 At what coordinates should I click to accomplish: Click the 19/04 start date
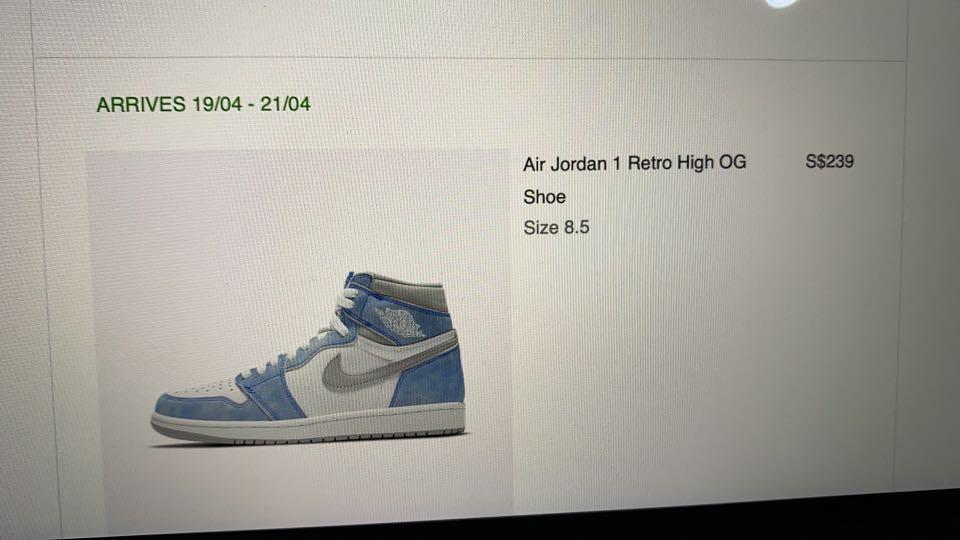tap(217, 104)
